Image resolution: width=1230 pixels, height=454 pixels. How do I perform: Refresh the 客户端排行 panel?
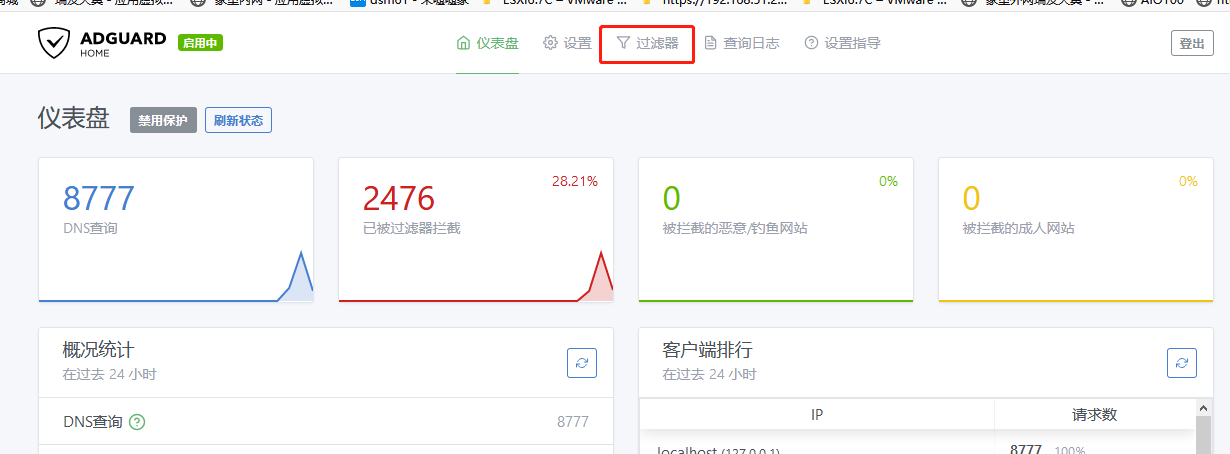pos(1182,363)
